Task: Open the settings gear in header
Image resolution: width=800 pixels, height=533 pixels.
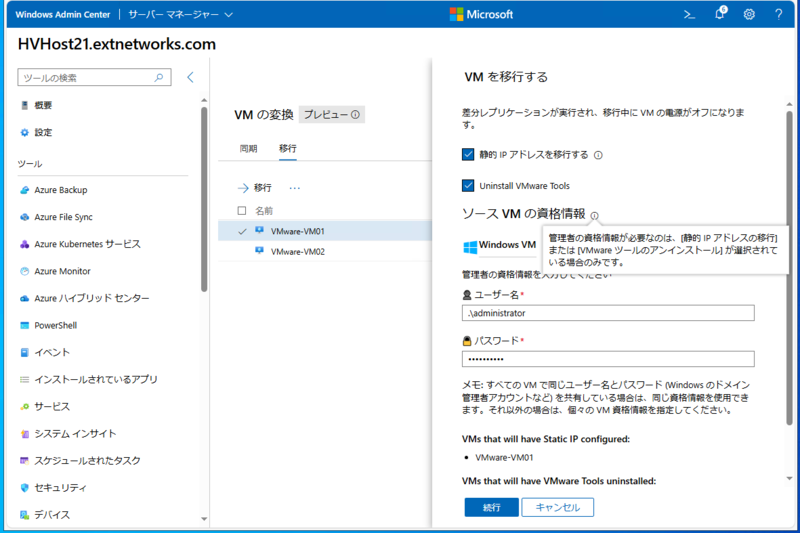Action: (x=749, y=15)
